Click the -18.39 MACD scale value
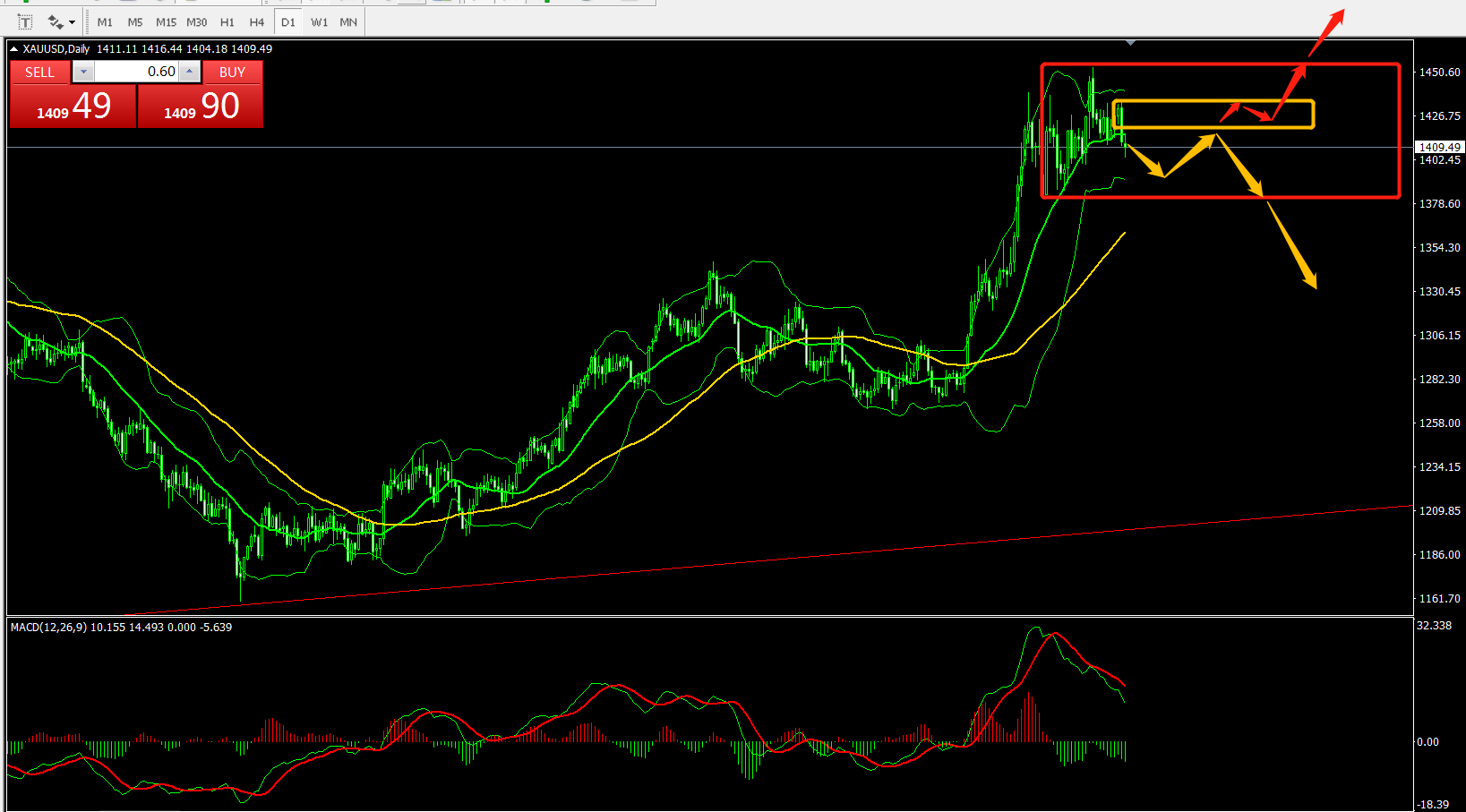This screenshot has width=1466, height=812. coord(1433,805)
